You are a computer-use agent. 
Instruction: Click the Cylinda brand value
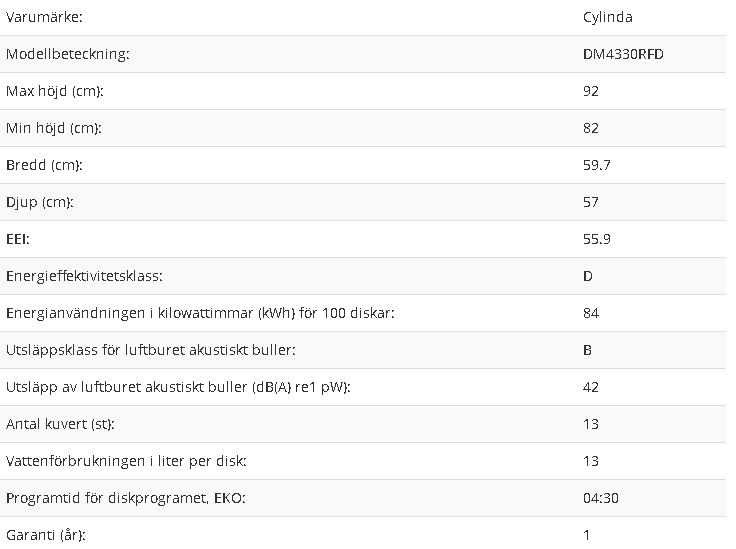point(607,17)
